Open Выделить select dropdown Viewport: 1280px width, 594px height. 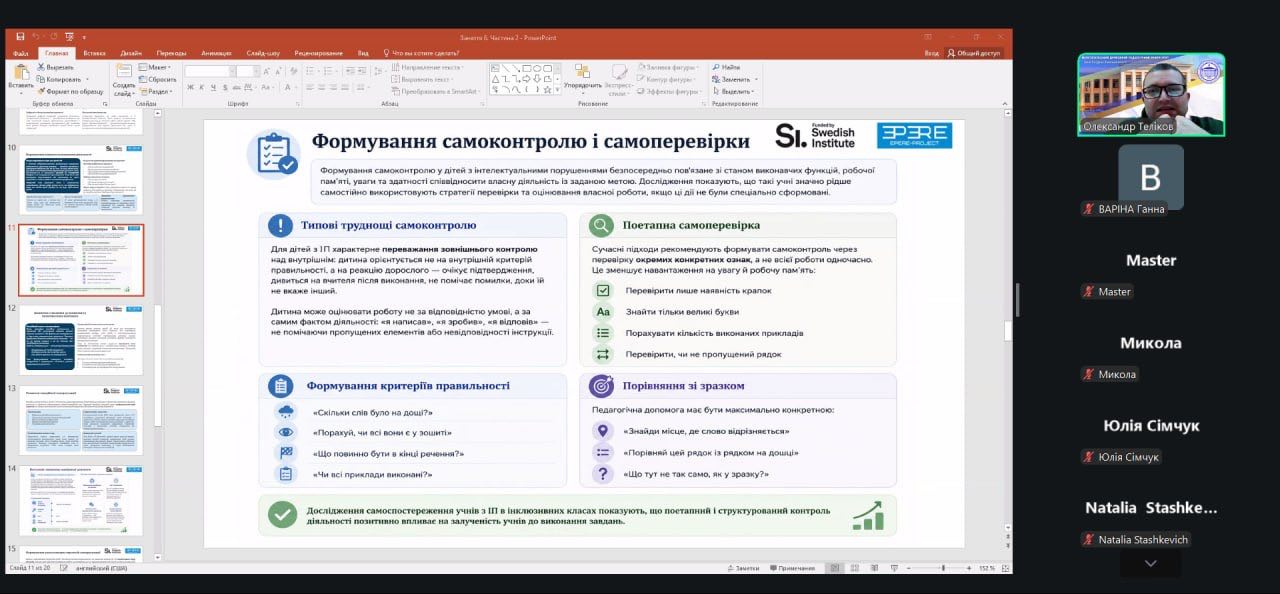[735, 91]
